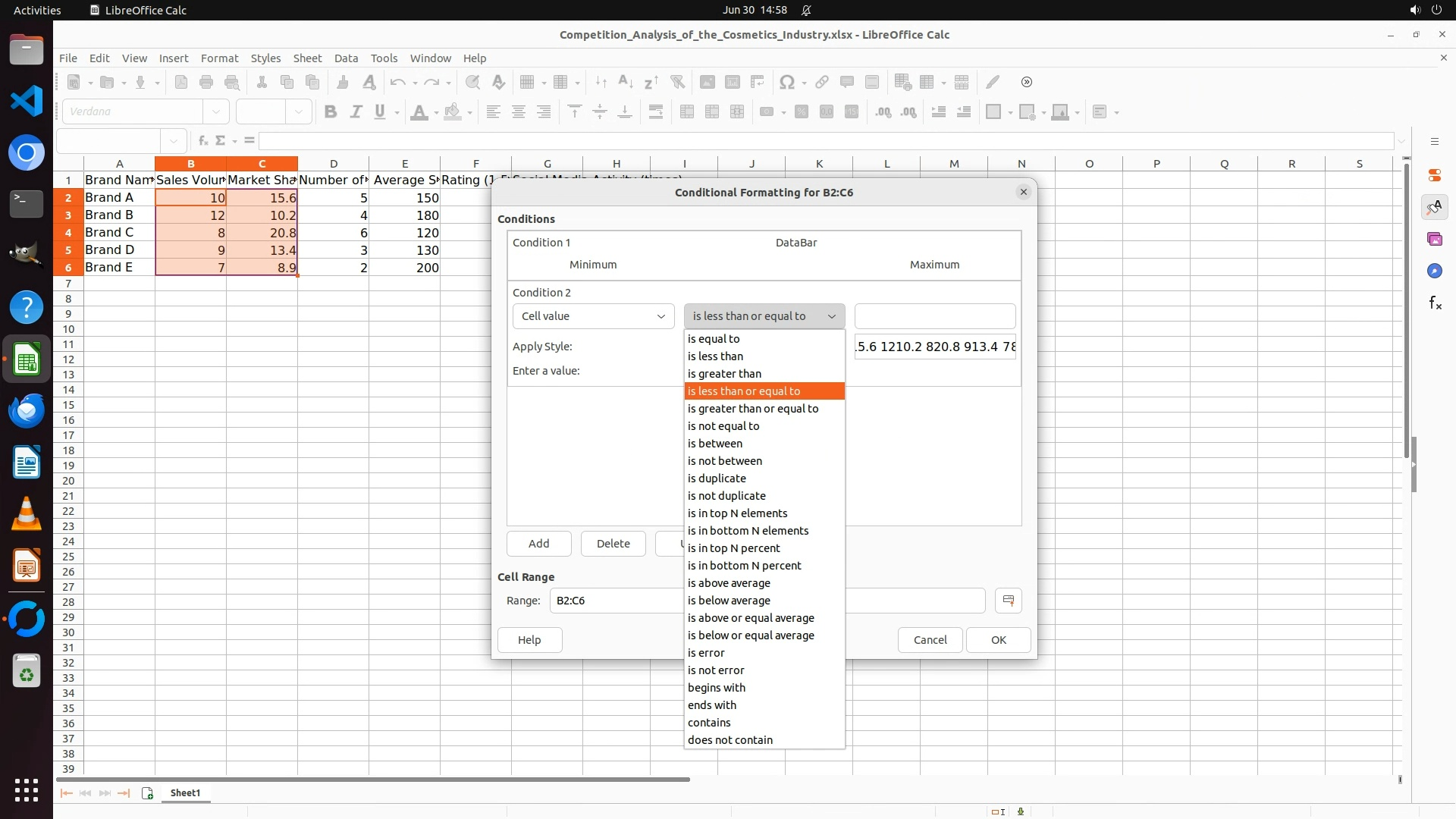The image size is (1456, 819).
Task: Toggle Italic formatting in toolbar
Action: coord(356,112)
